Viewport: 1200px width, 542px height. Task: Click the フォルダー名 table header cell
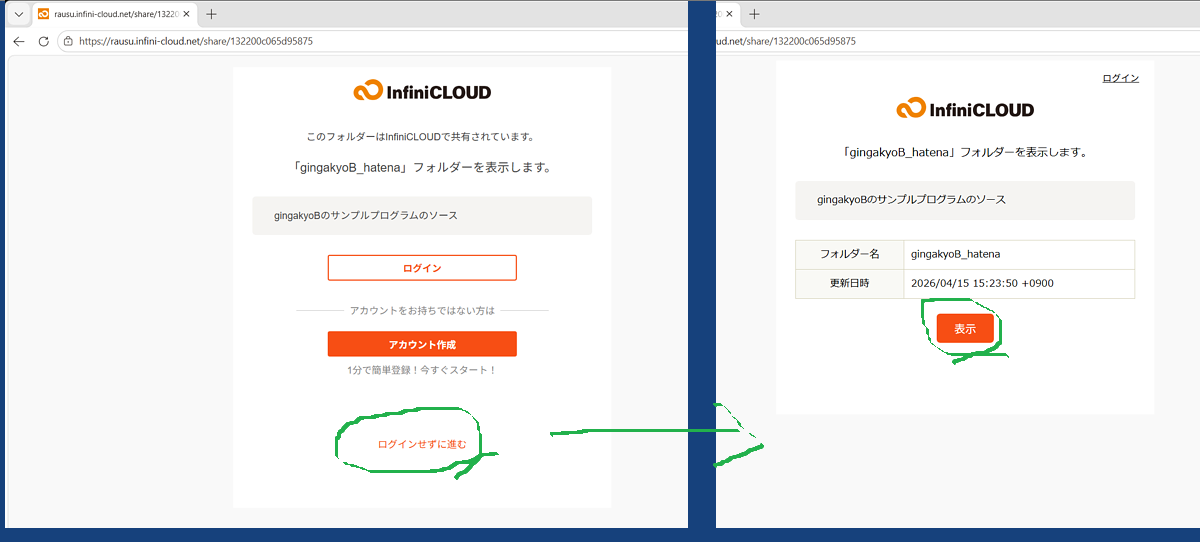(850, 255)
